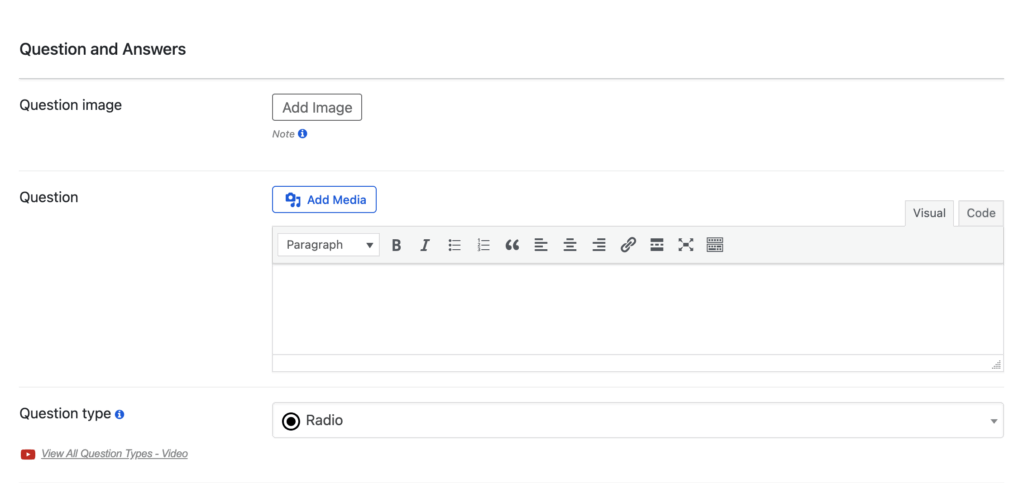This screenshot has height=483, width=1024.
Task: Align text left
Action: (541, 245)
